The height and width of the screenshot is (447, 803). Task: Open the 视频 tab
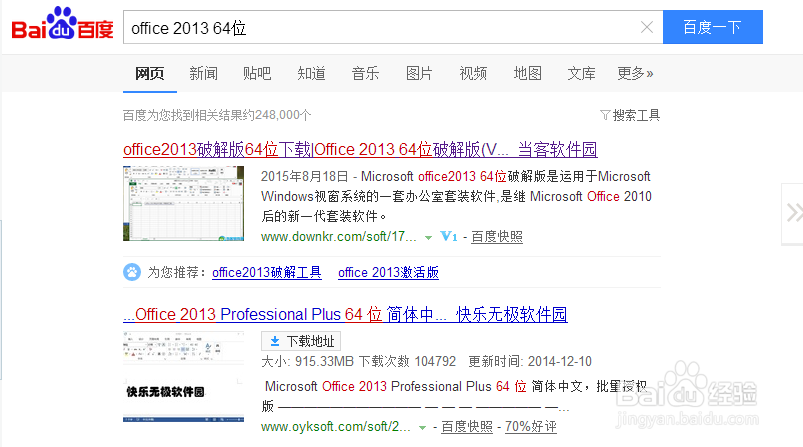pos(473,74)
